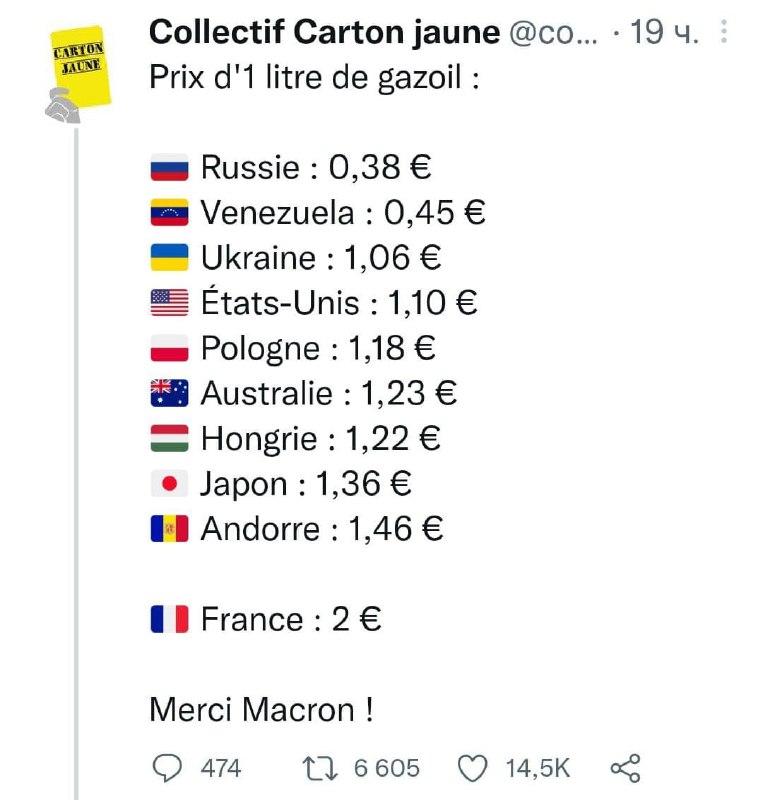Like the tweet with heart icon
Image resolution: width=763 pixels, height=800 pixels.
[472, 768]
